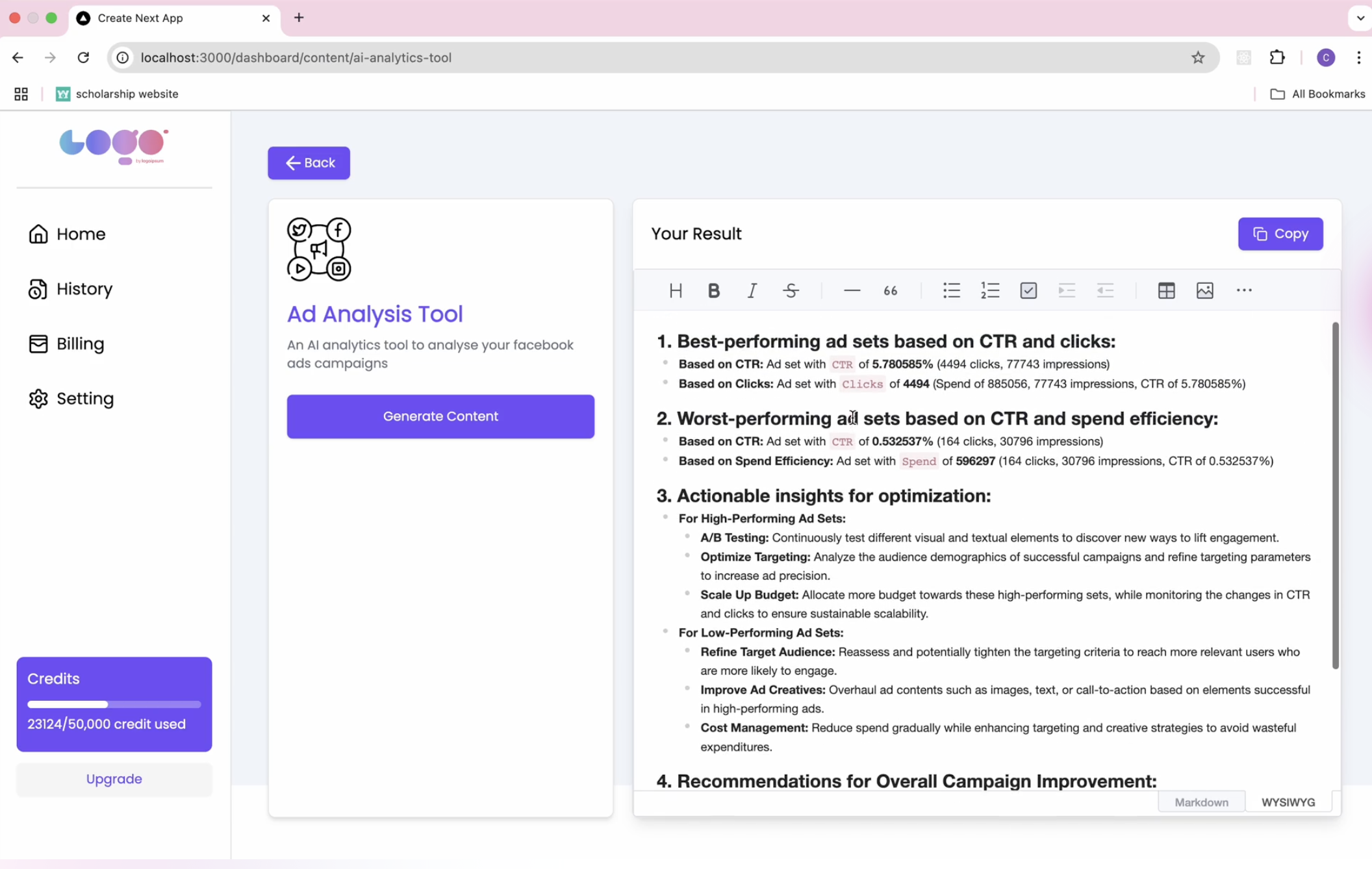1372x869 pixels.
Task: Create an unordered bullet list
Action: 951,290
